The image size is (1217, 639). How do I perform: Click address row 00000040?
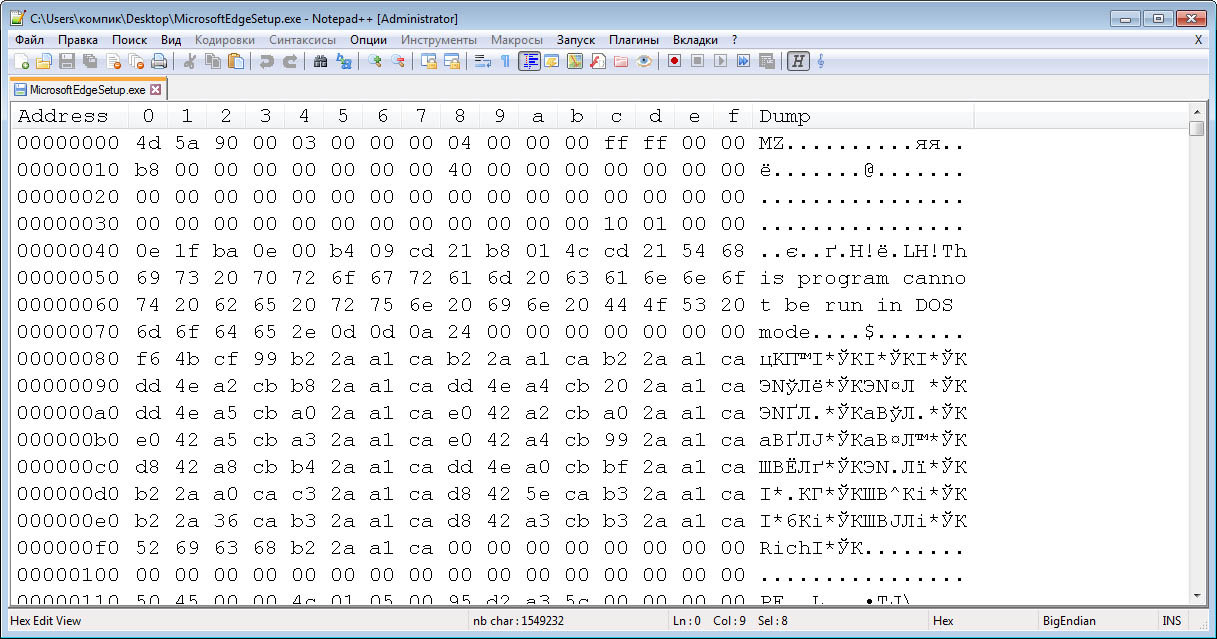click(68, 251)
